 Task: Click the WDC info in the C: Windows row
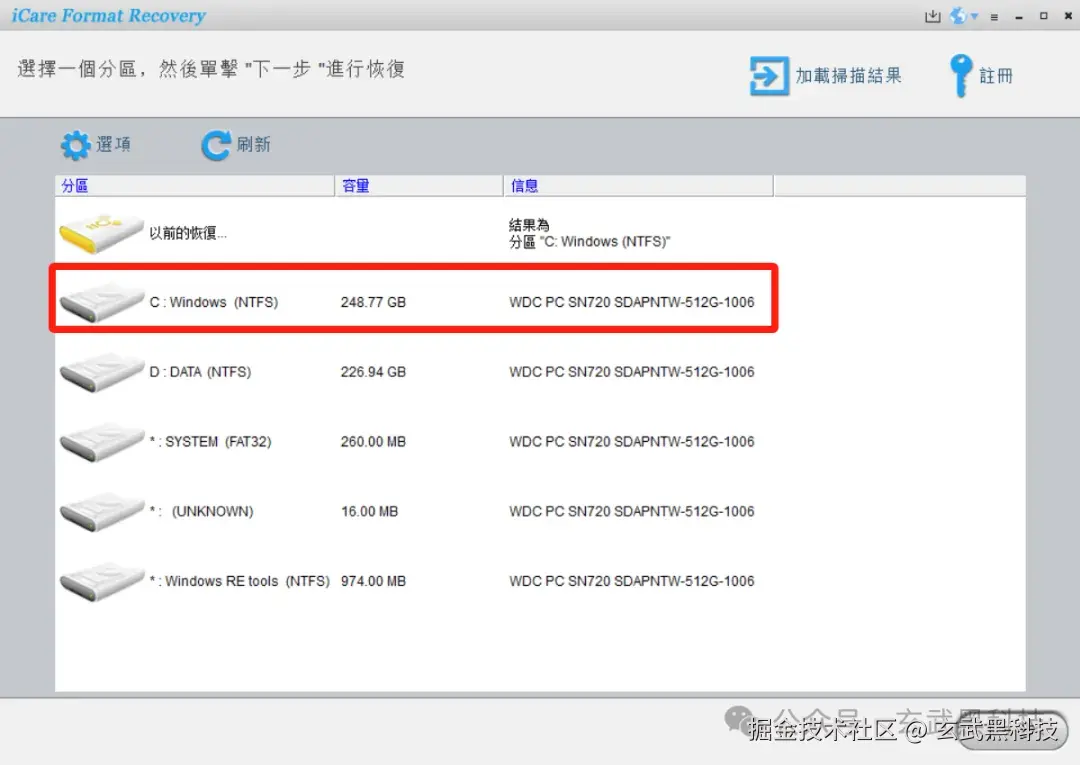(x=632, y=302)
